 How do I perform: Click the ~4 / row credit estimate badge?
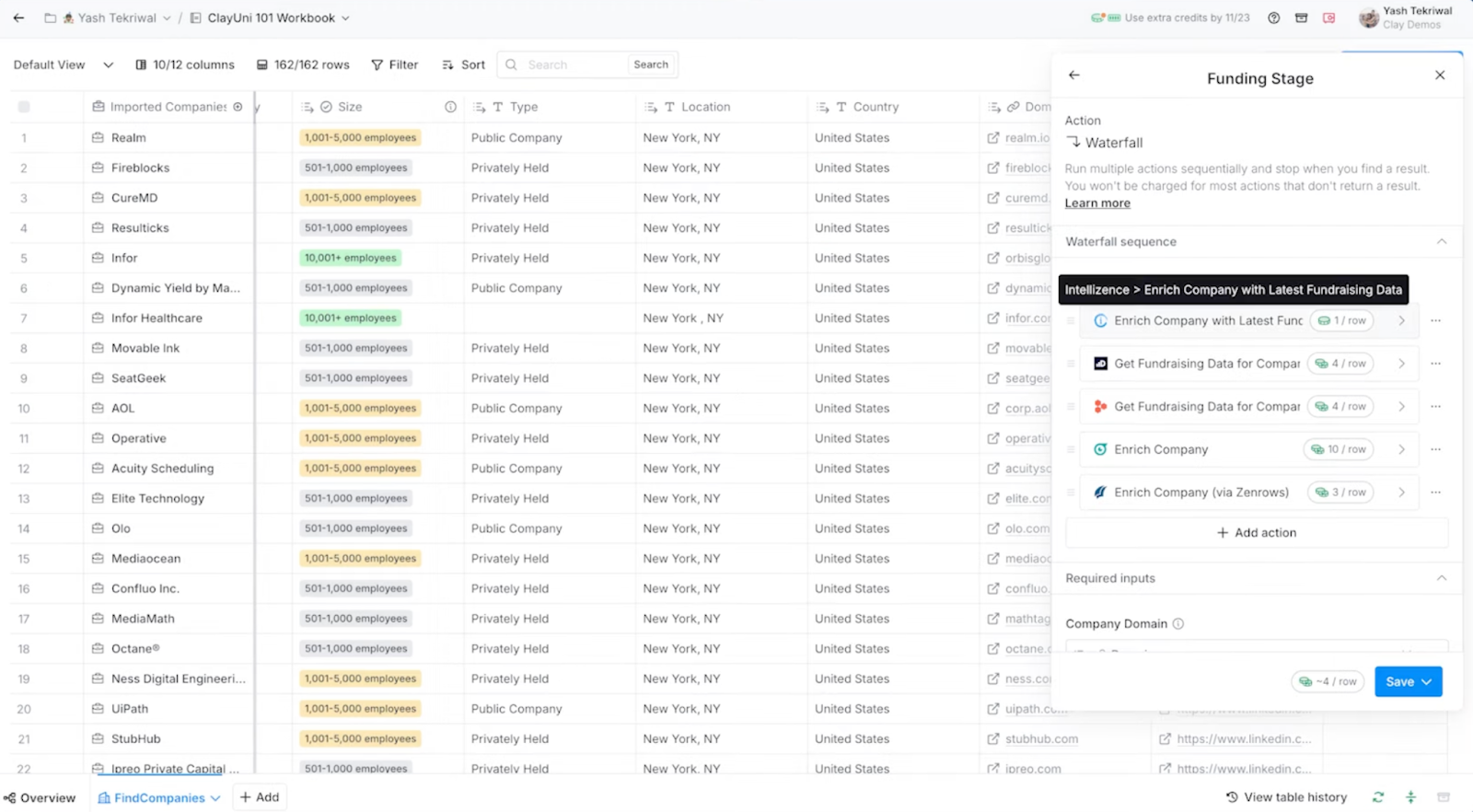point(1328,682)
